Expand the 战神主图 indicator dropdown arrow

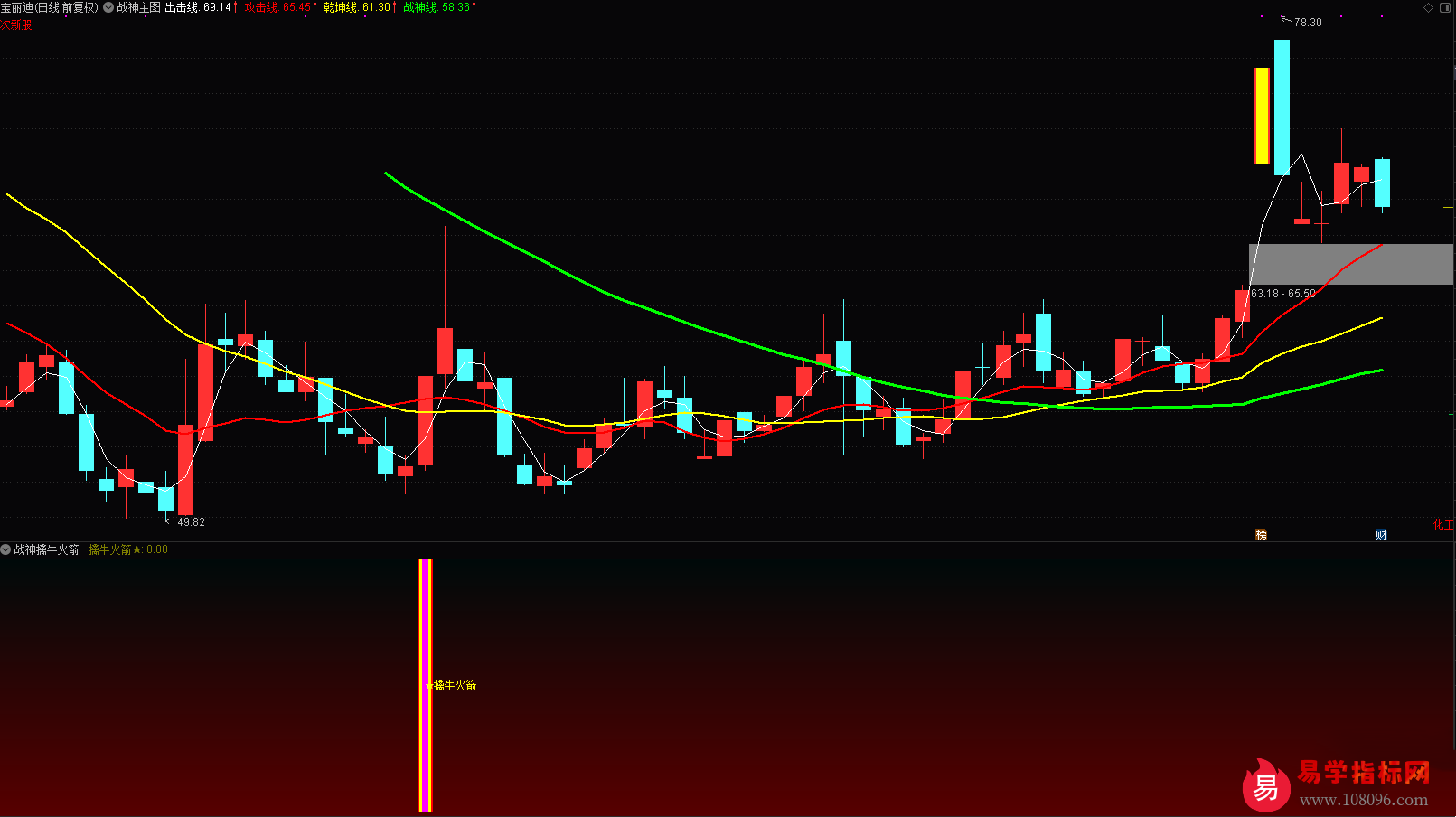point(108,7)
